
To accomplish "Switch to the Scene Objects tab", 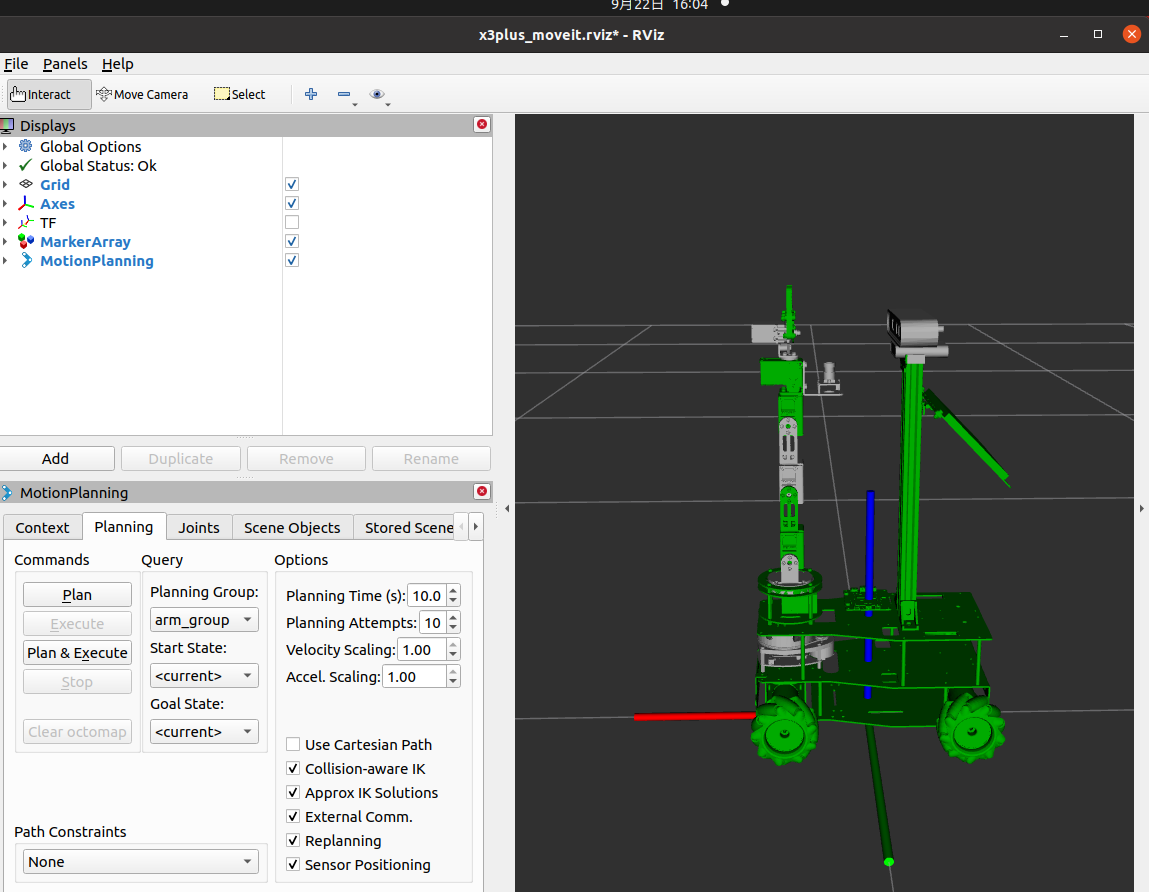I will [x=292, y=528].
